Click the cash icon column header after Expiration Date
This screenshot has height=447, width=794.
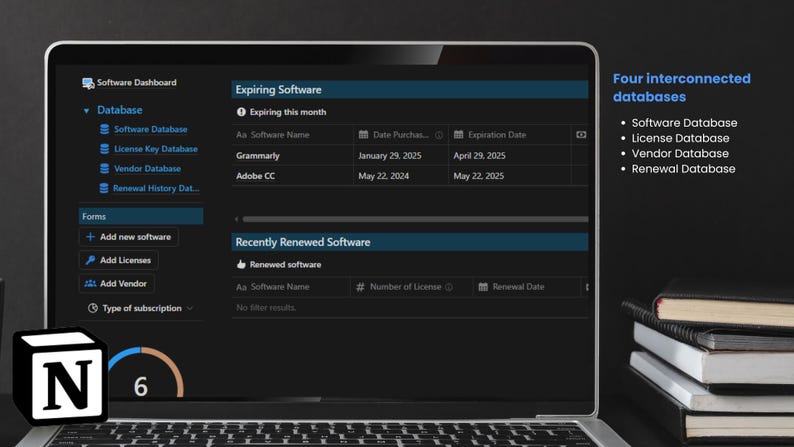tap(581, 135)
